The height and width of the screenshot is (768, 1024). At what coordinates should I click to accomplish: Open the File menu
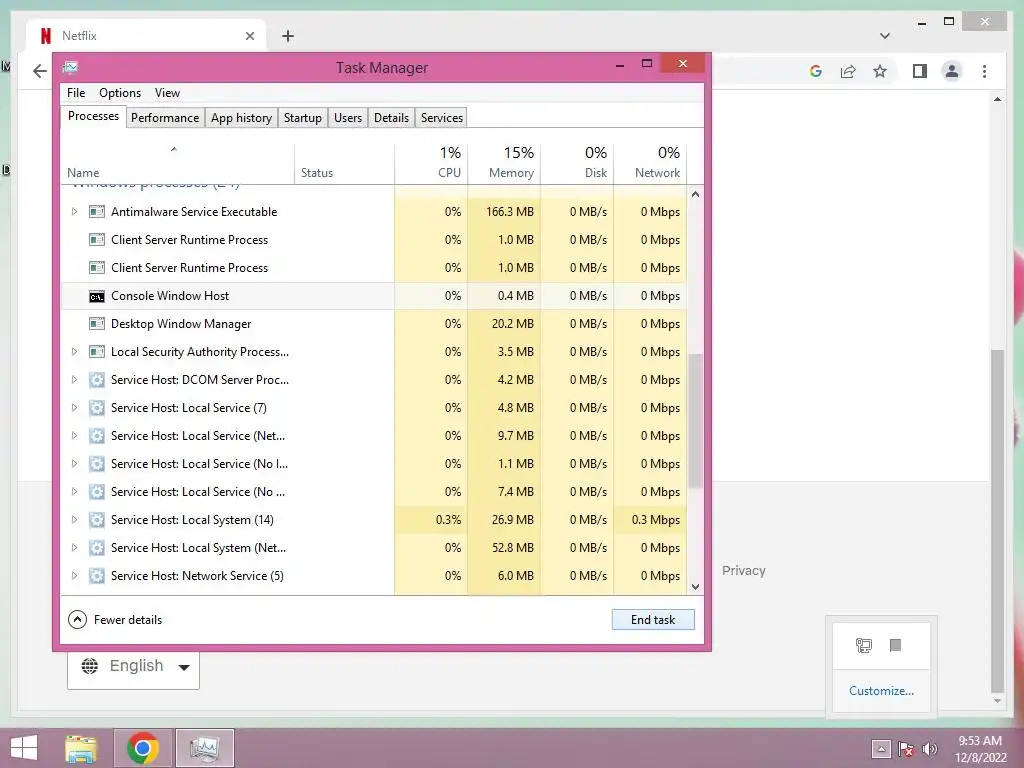pos(76,93)
